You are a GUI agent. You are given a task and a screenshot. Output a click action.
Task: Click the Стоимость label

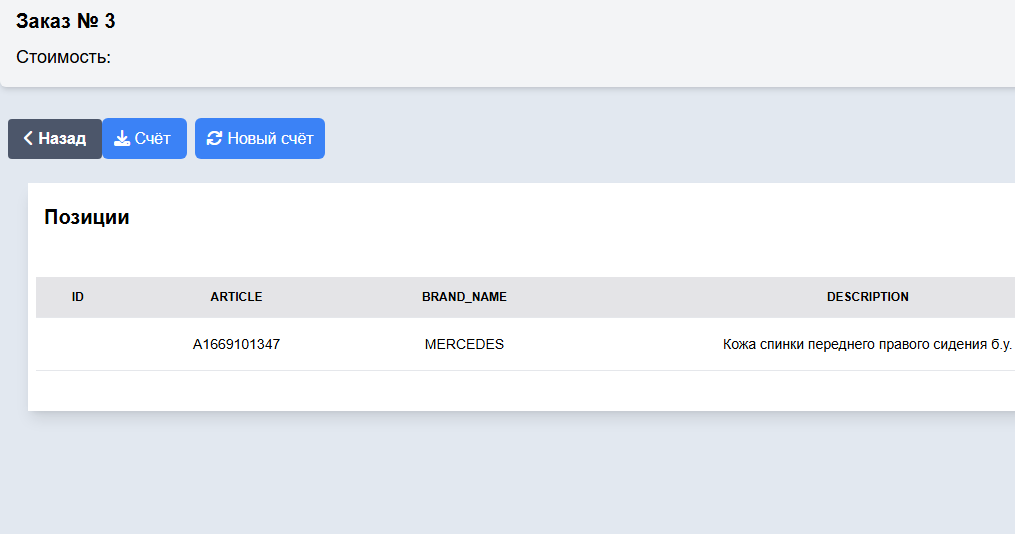tap(63, 57)
